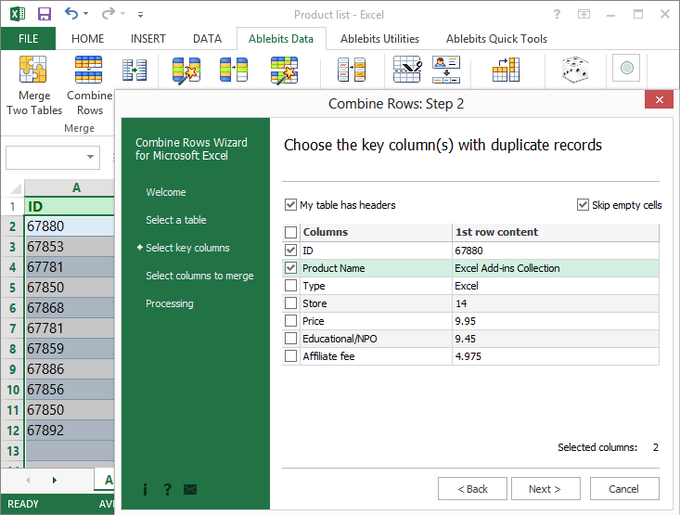Click the sheet tab scroll right arrow

(55, 480)
